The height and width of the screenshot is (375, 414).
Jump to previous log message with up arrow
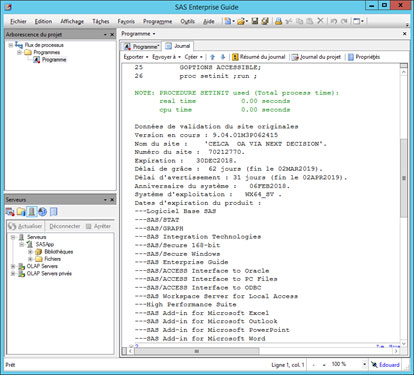click(x=212, y=57)
